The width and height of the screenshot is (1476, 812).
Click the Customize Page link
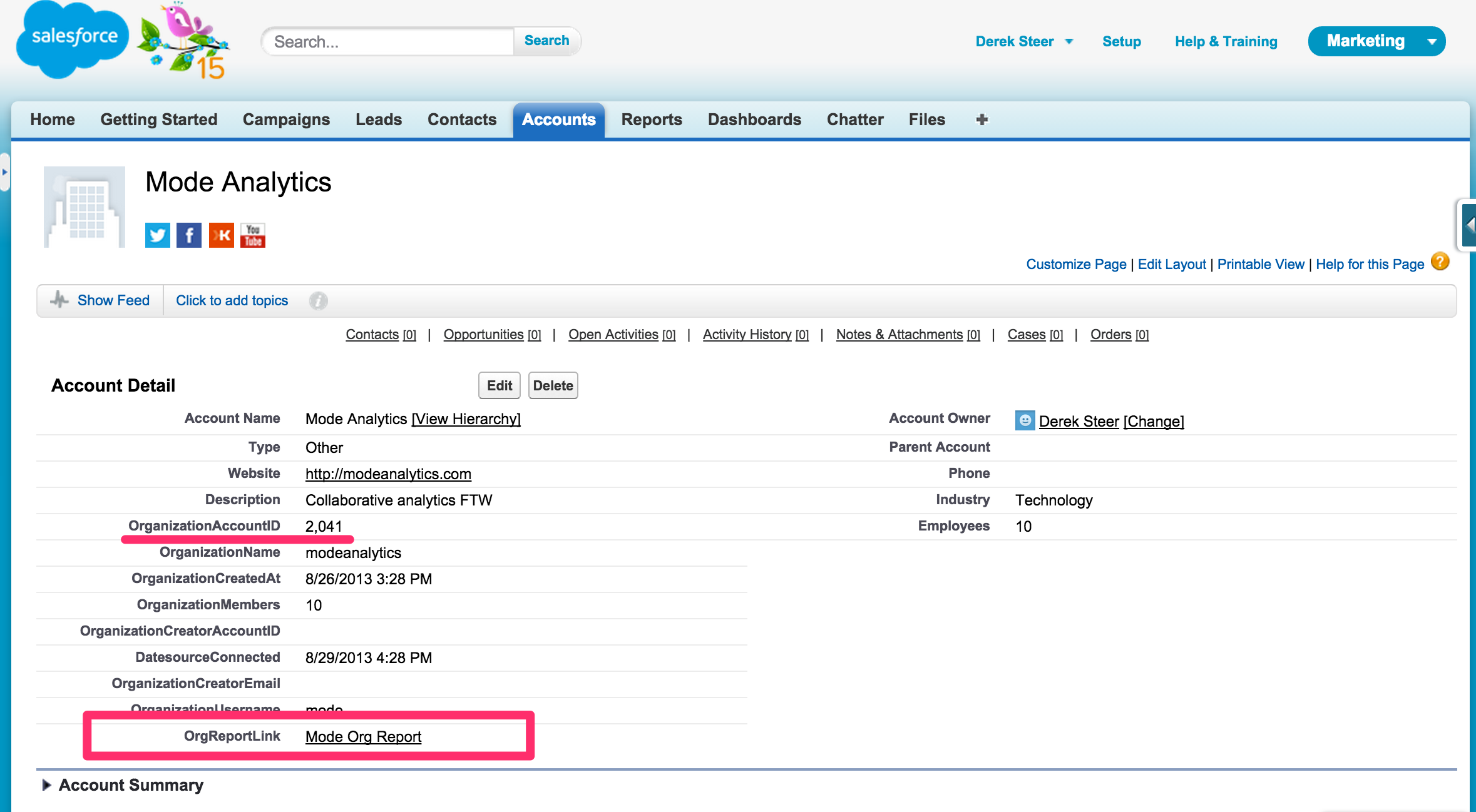[x=1076, y=264]
